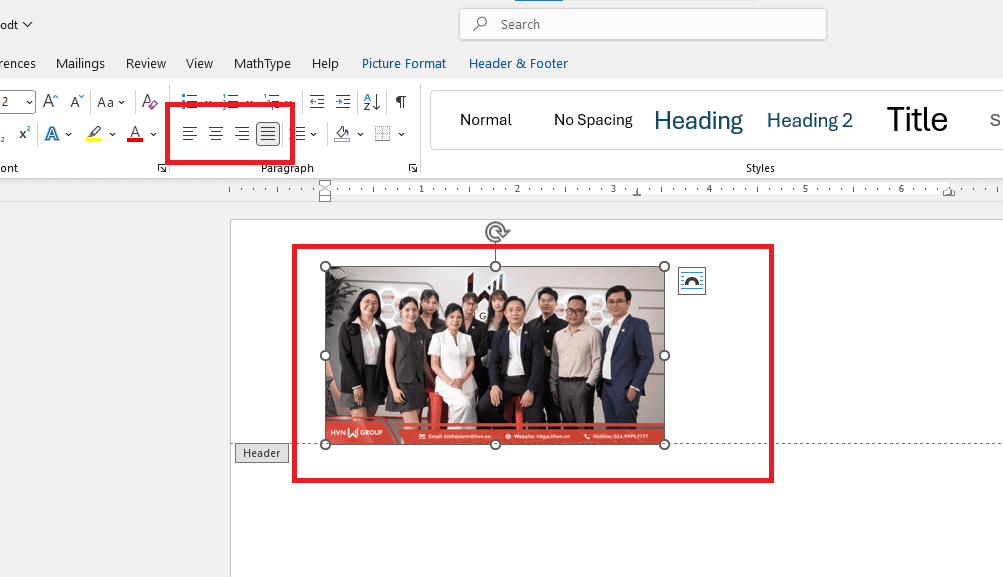Click the Borders icon
The height and width of the screenshot is (577, 1003).
click(383, 134)
